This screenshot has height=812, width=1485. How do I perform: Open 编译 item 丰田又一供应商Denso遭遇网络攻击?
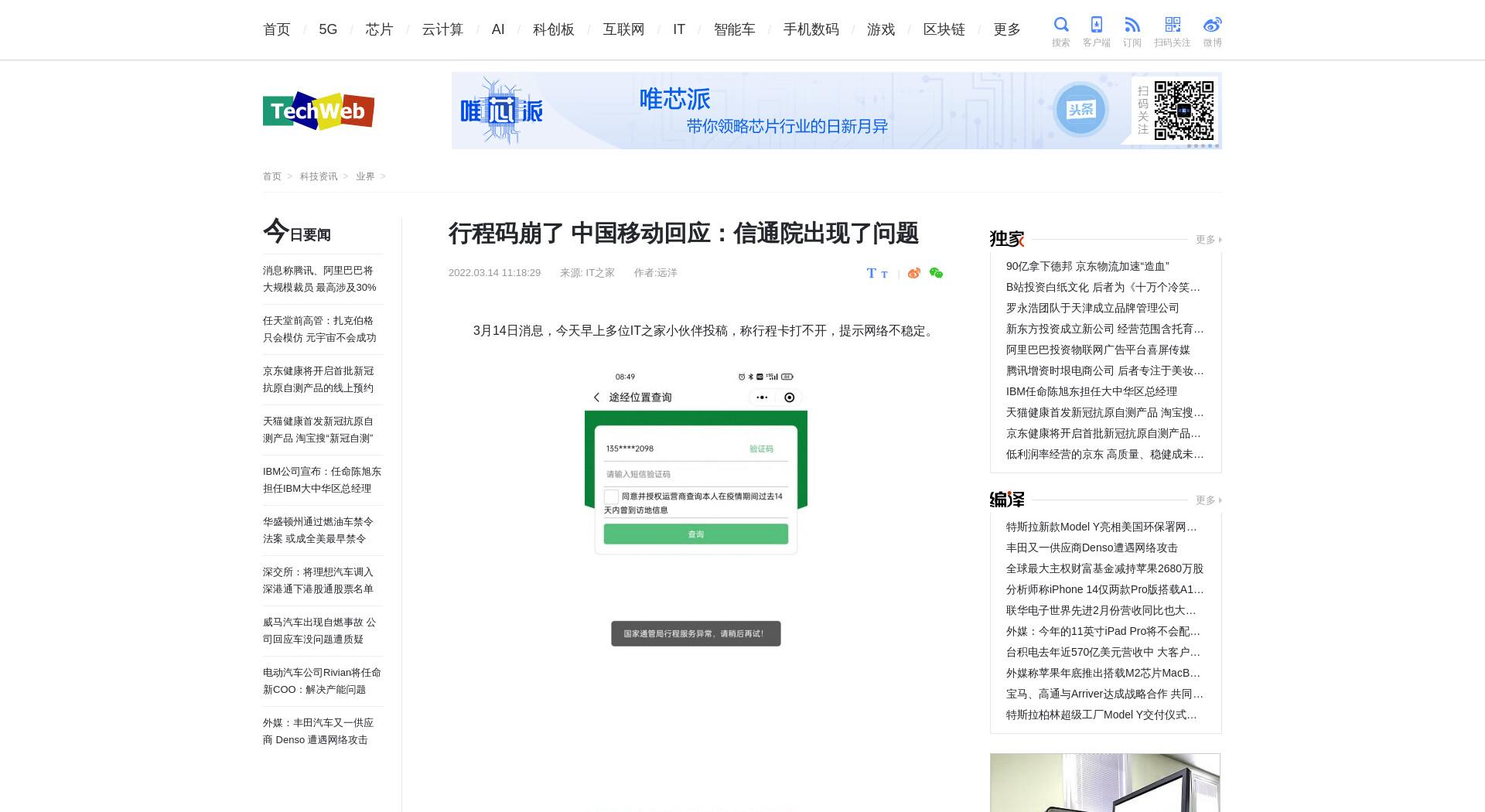tap(1091, 548)
